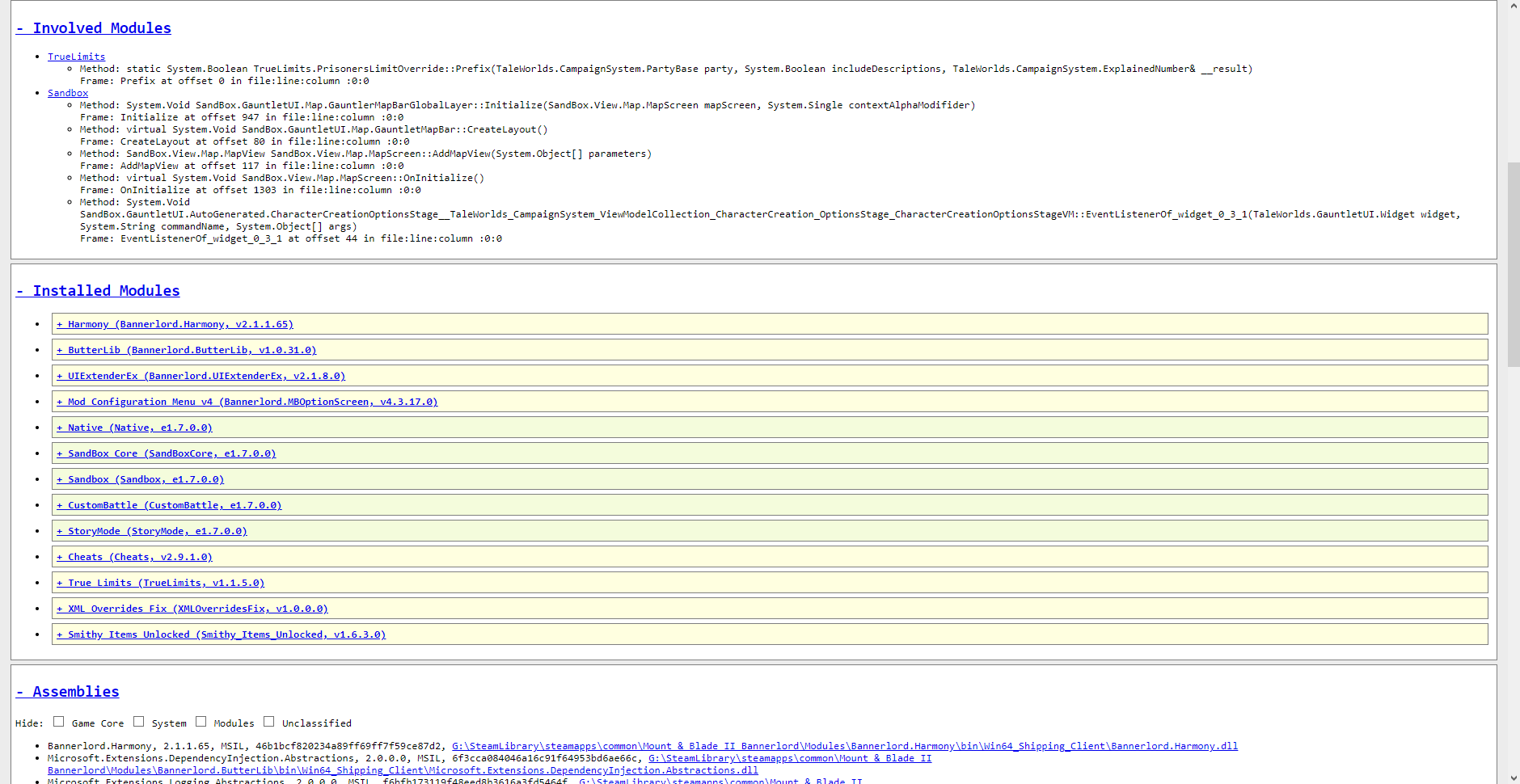Open the TrueLimits module link

[76, 57]
